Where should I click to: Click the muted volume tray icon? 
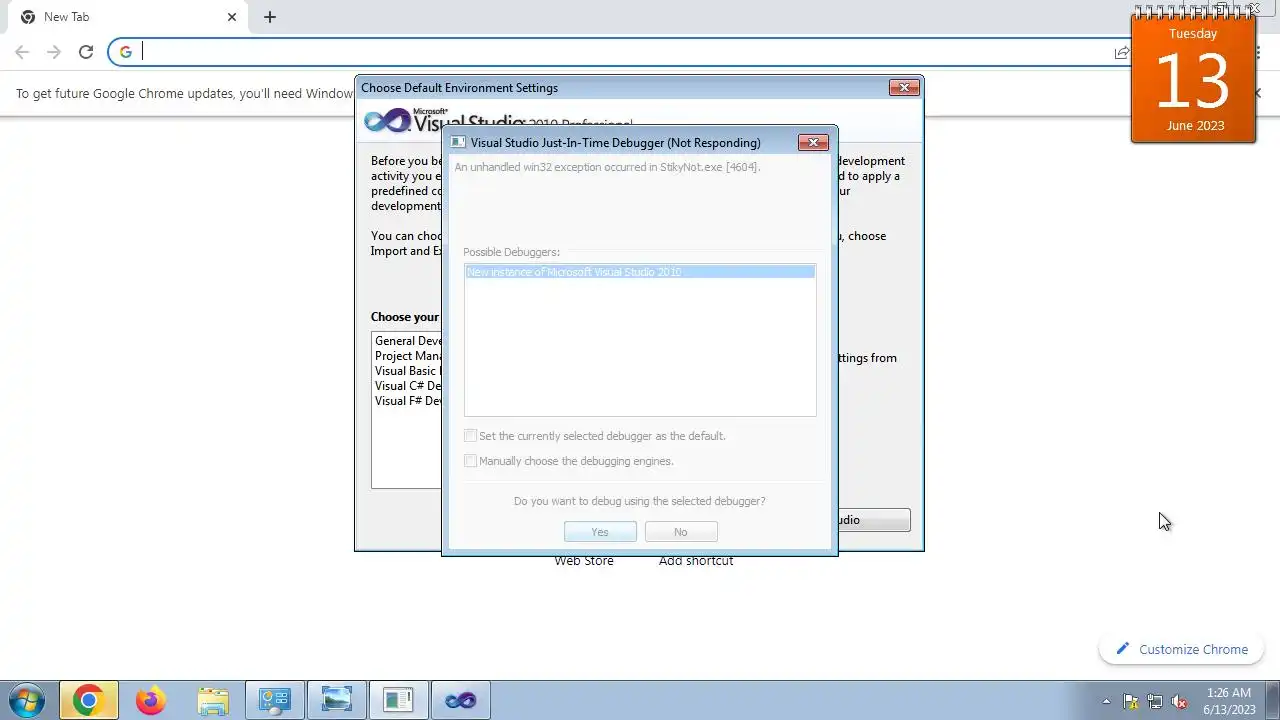coord(1179,701)
